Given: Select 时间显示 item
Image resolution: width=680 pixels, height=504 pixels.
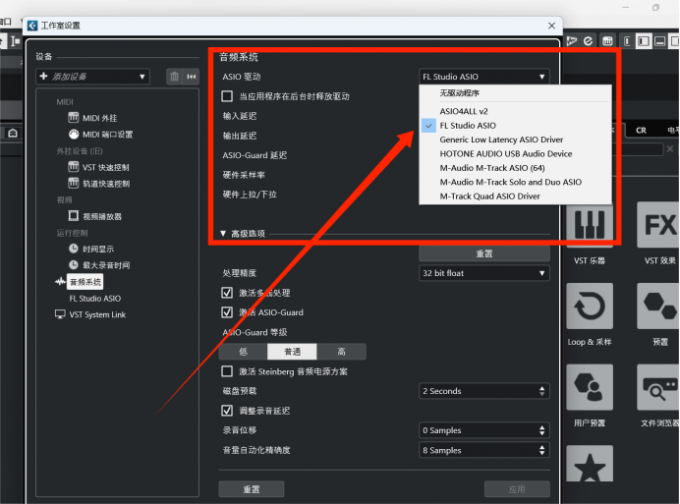Looking at the screenshot, I should (x=98, y=249).
